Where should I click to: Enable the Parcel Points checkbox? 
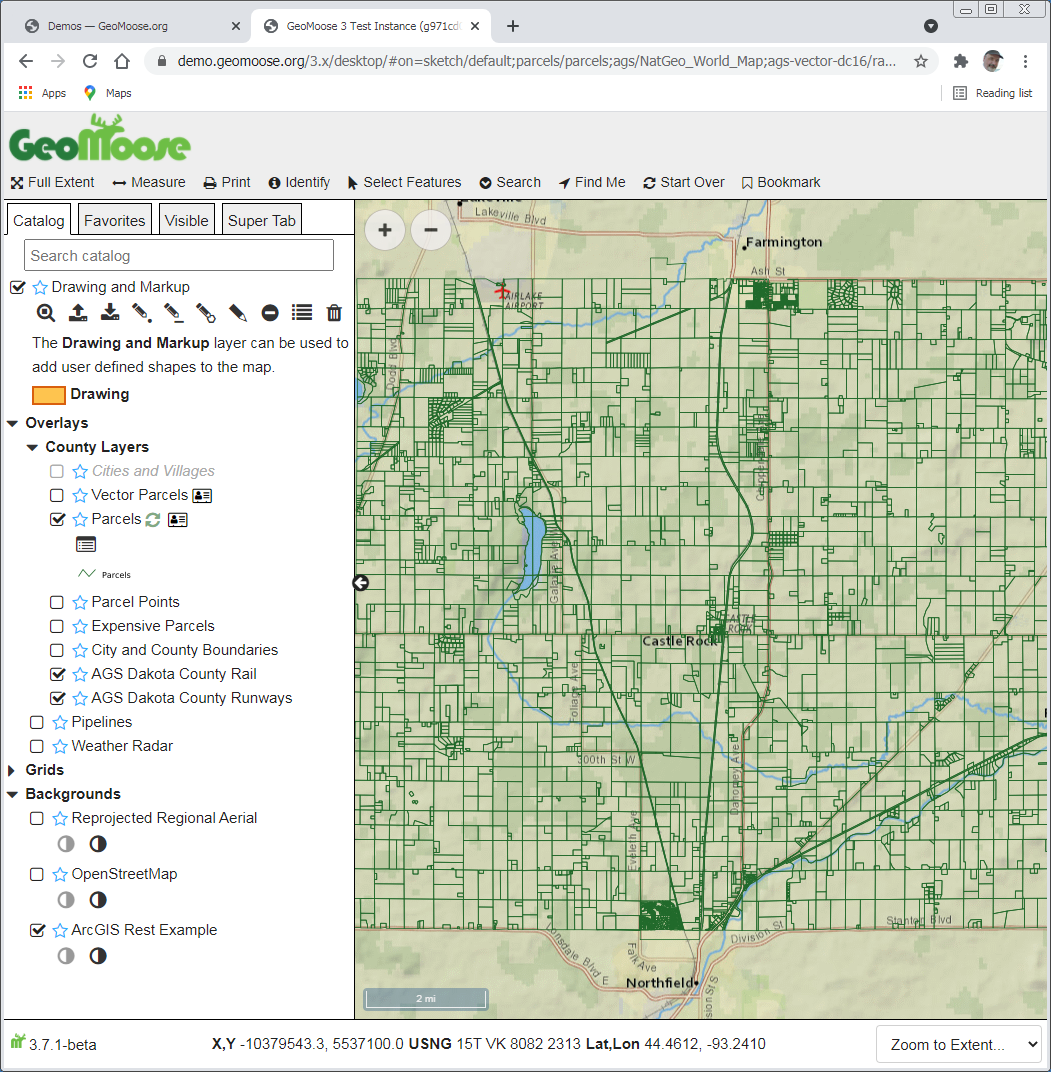coord(57,602)
